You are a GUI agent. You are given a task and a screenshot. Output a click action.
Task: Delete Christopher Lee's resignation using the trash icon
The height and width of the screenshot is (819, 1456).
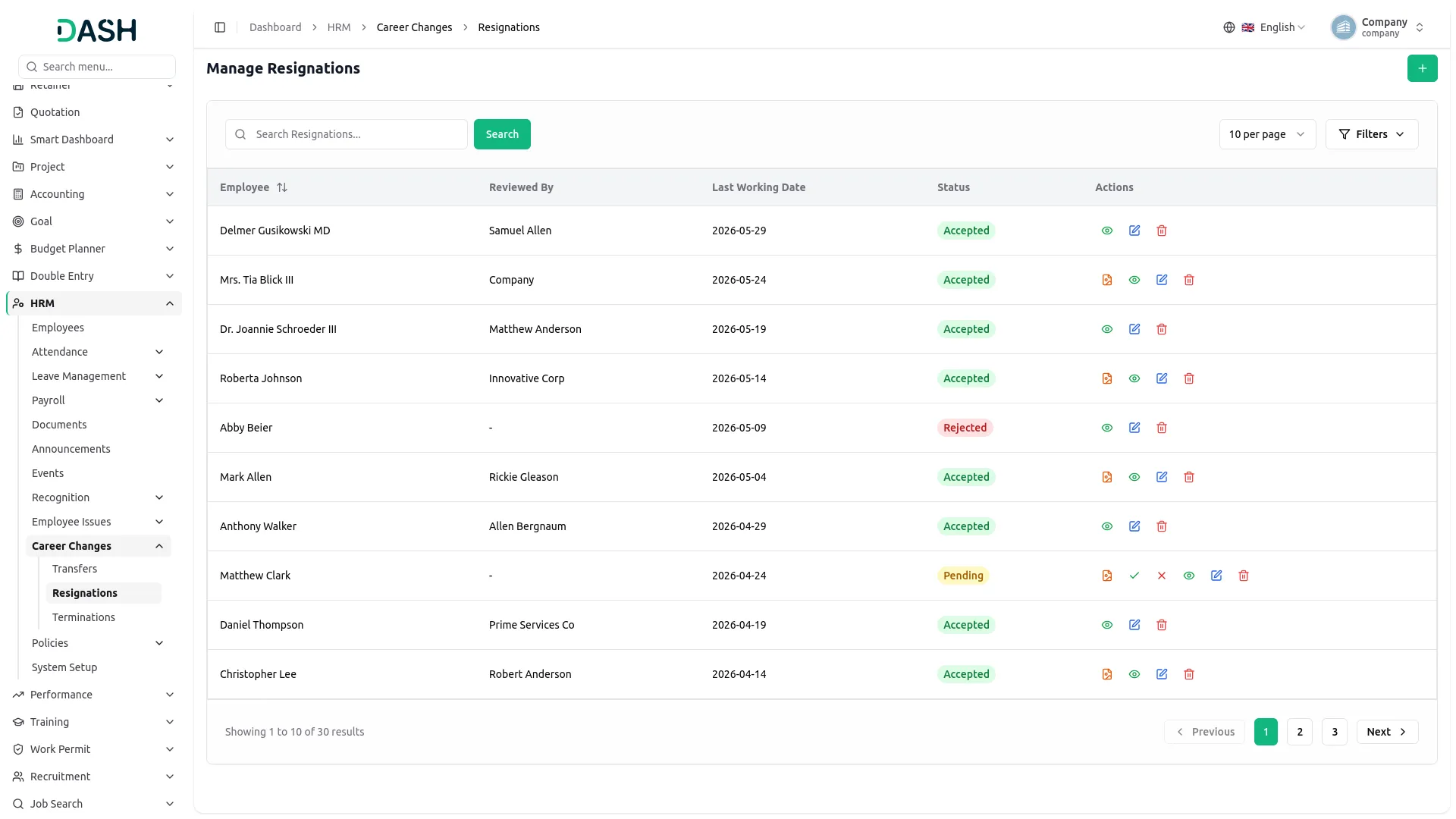click(1189, 674)
